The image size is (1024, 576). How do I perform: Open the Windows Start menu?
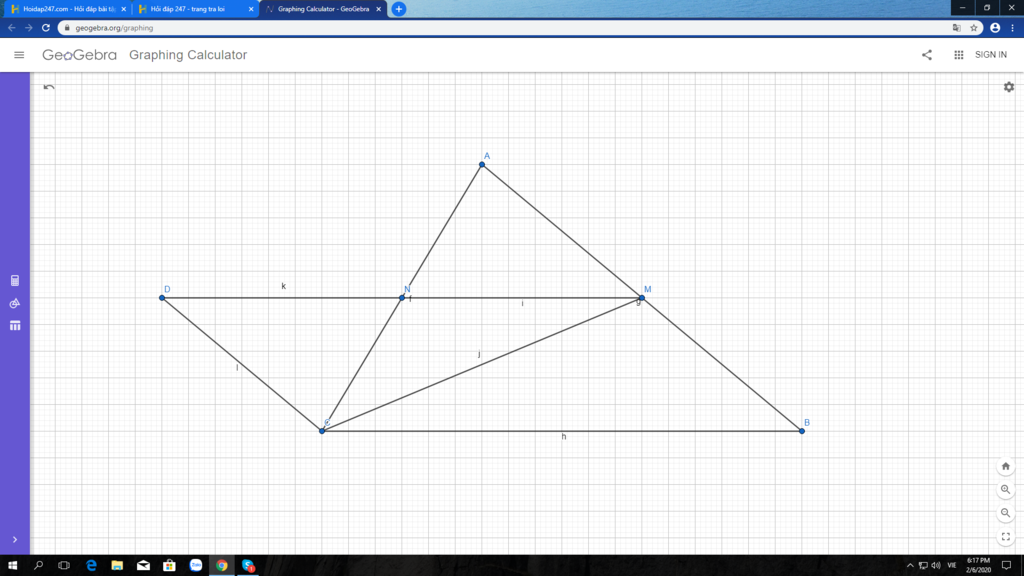12,566
